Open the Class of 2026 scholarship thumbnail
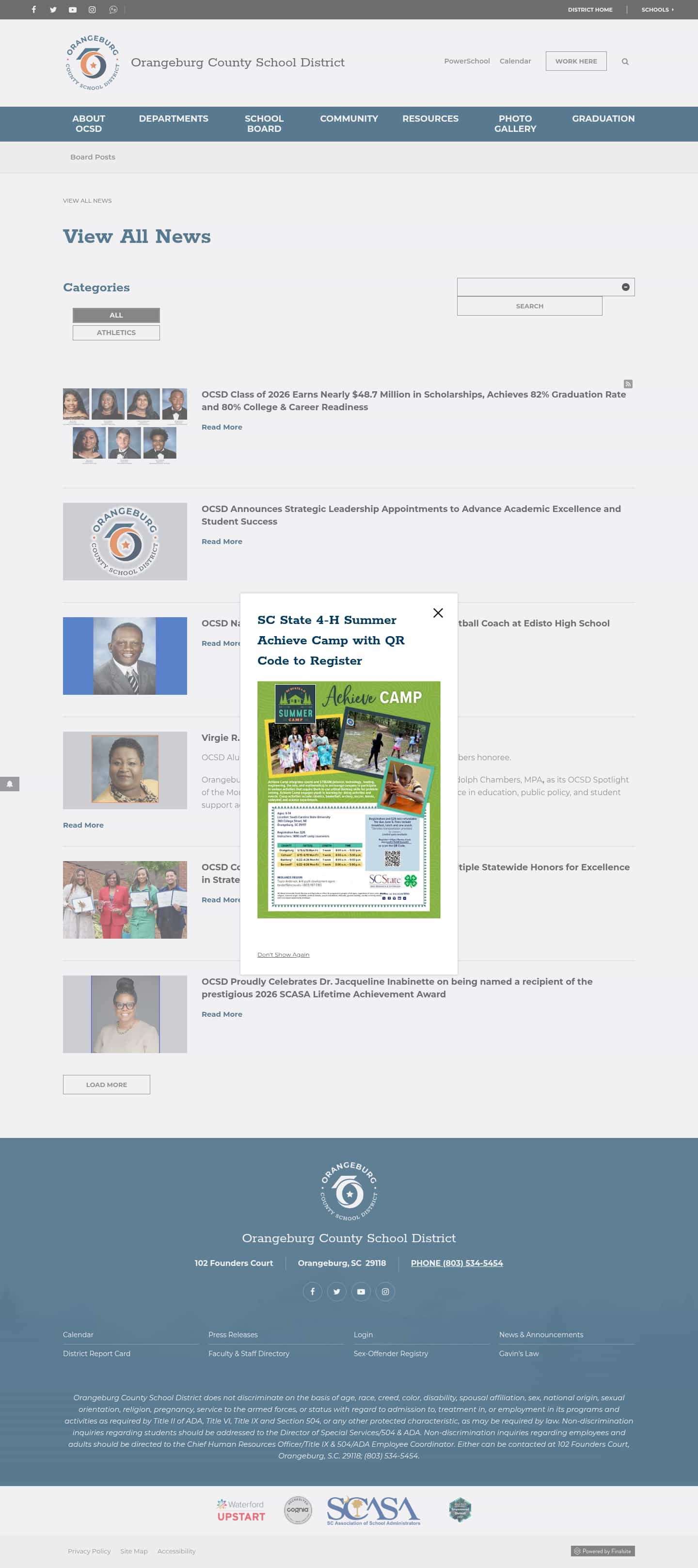 [125, 427]
